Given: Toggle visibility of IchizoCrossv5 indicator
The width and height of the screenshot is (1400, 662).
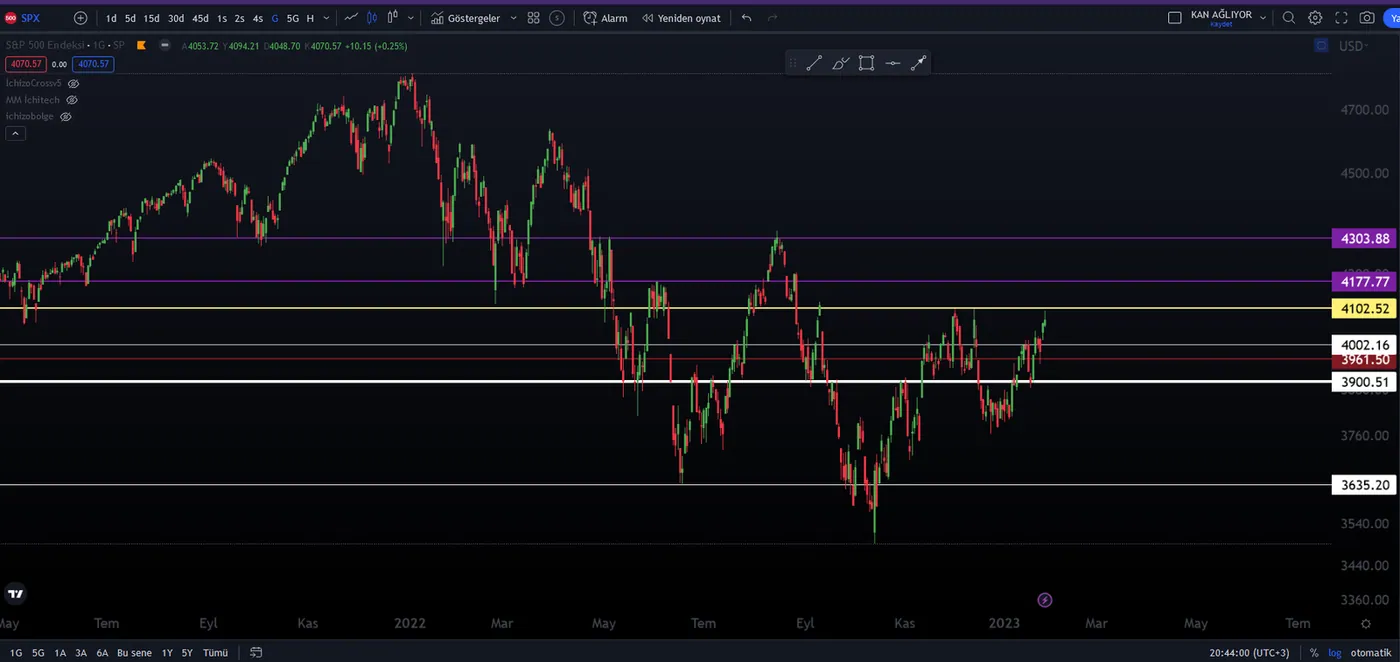Looking at the screenshot, I should tap(73, 84).
